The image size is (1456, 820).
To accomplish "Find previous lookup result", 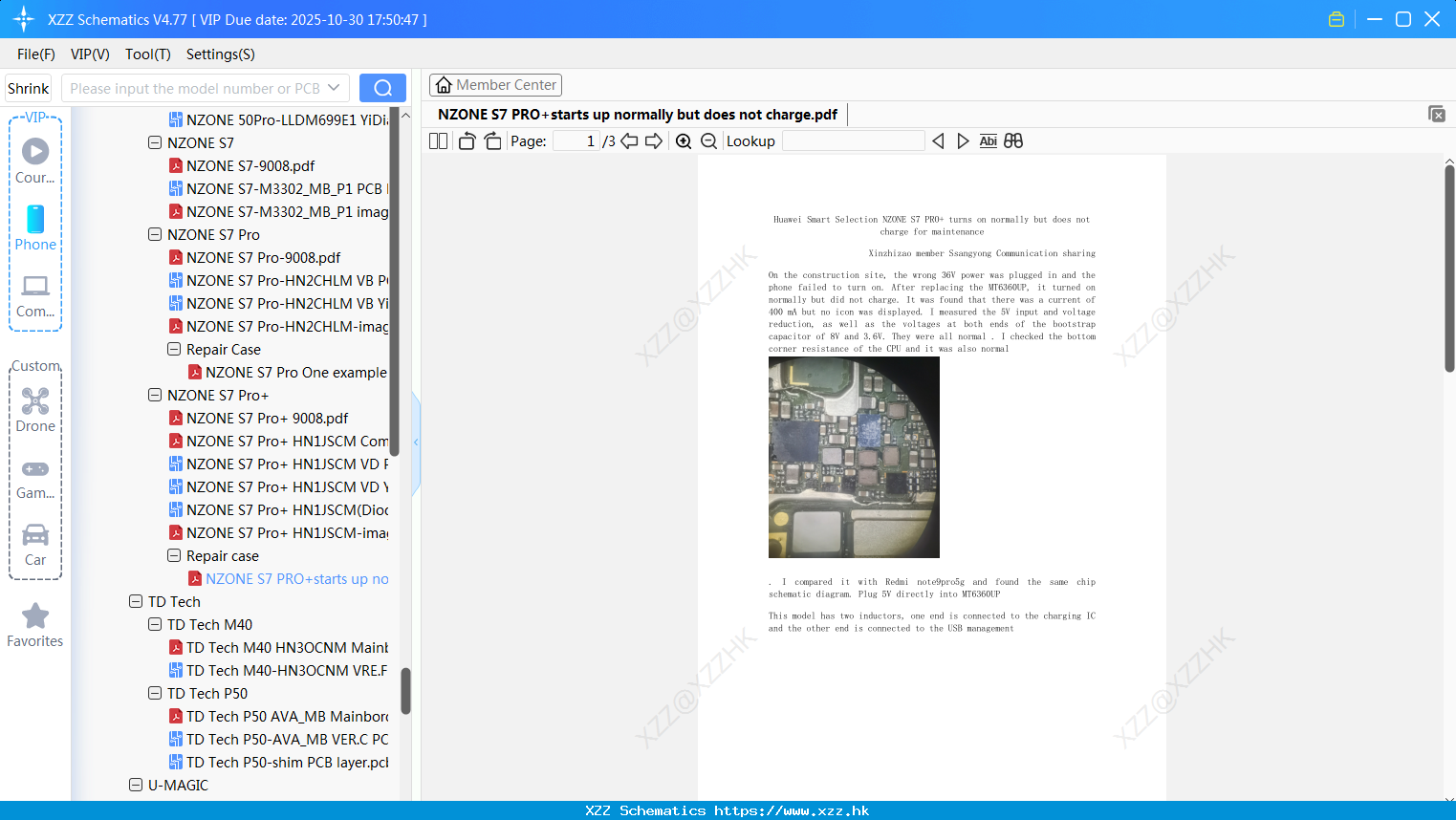I will [x=938, y=140].
